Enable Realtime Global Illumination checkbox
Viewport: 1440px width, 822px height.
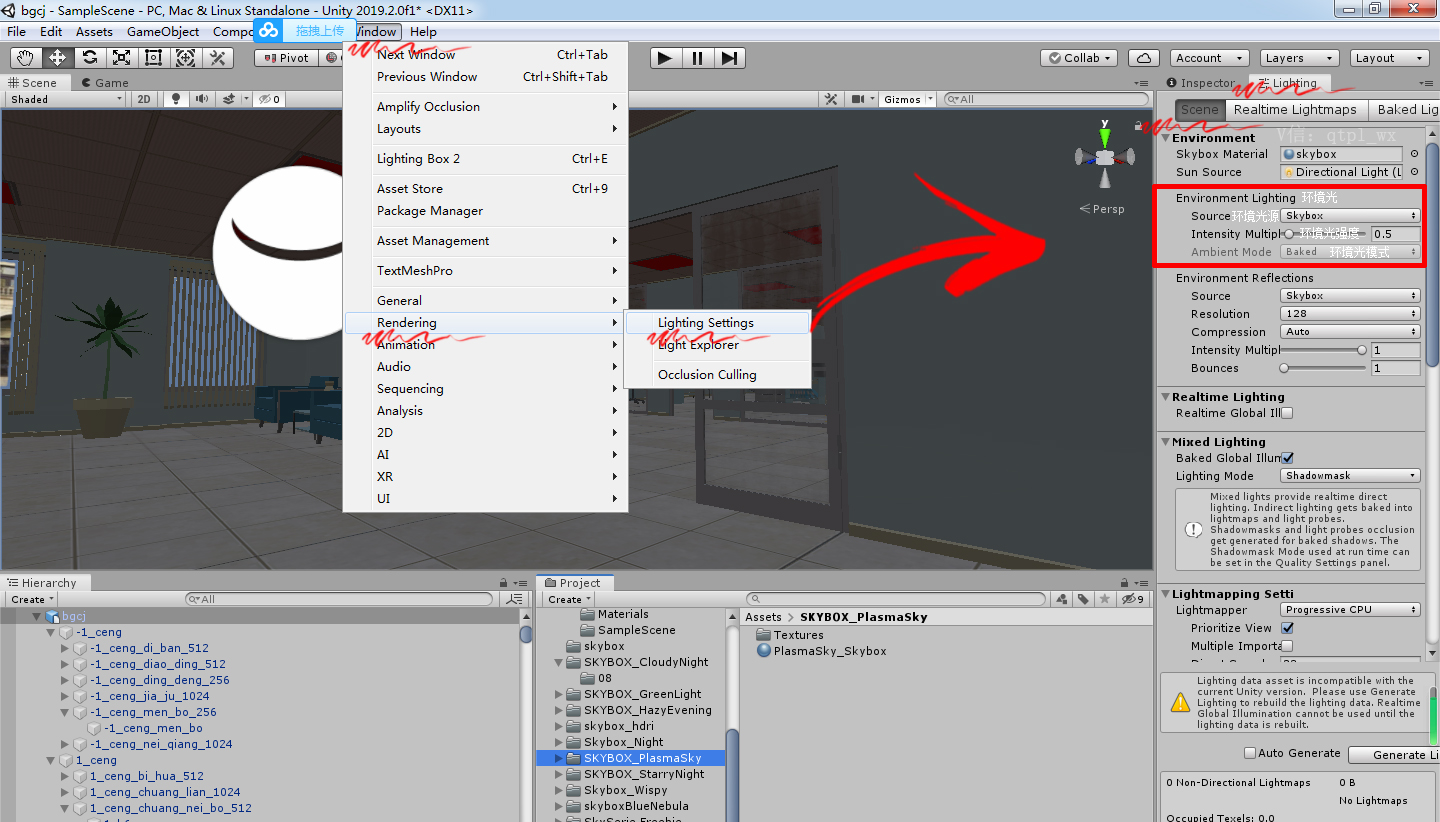(x=1288, y=413)
